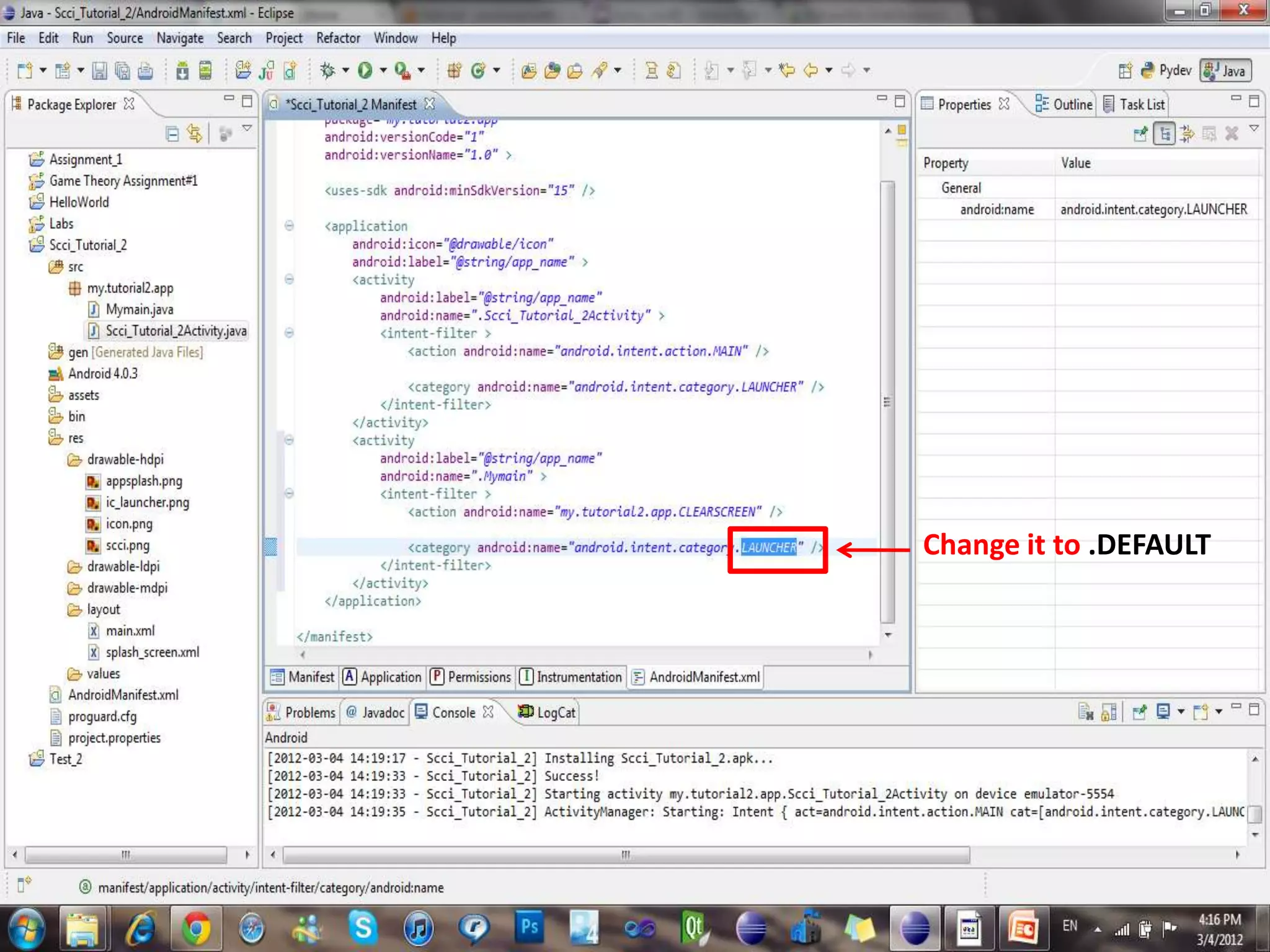Toggle Show Categories in Properties view
This screenshot has height=952, width=1270.
coord(1164,133)
